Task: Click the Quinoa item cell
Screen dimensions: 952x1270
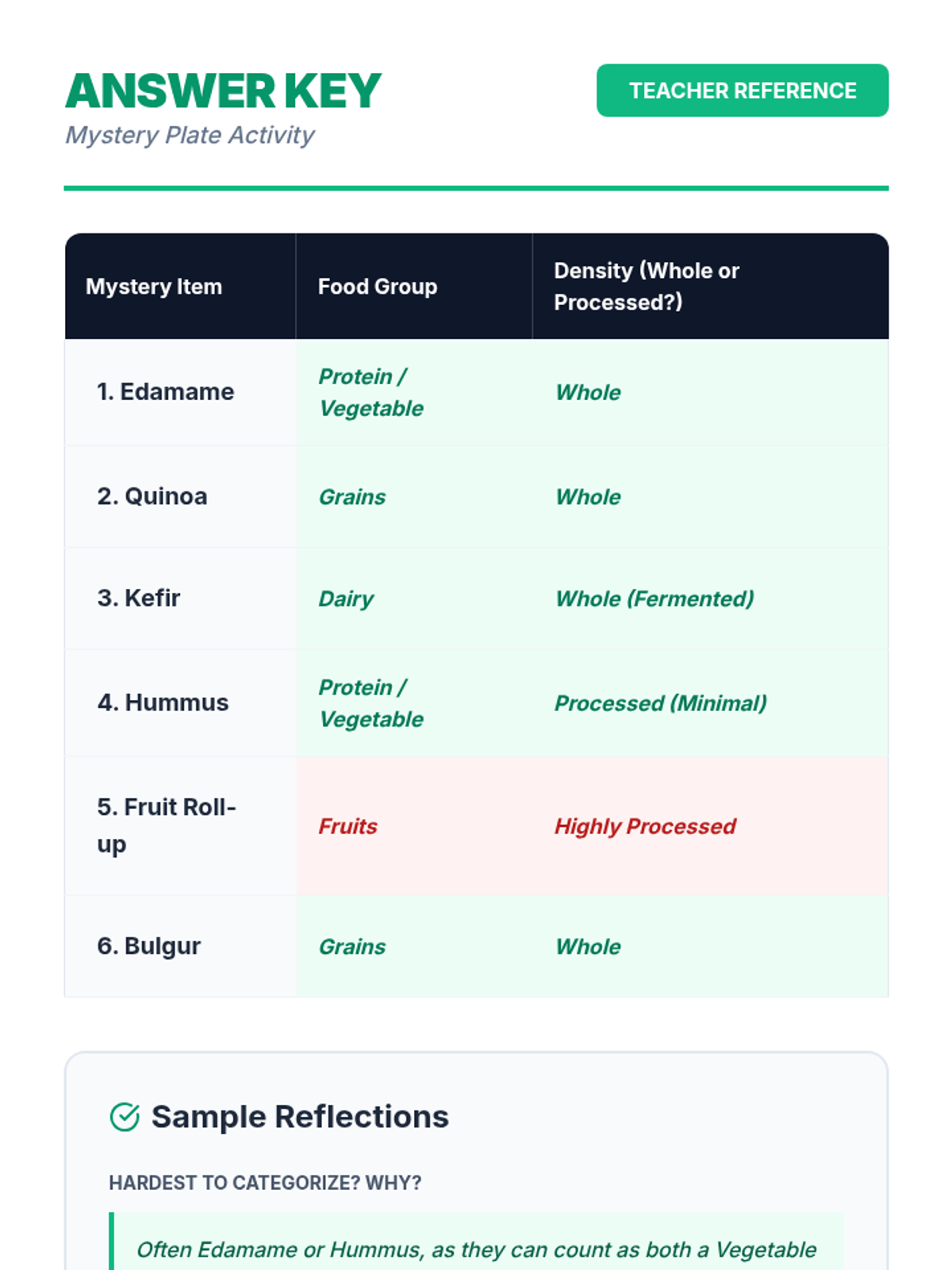Action: click(x=152, y=497)
